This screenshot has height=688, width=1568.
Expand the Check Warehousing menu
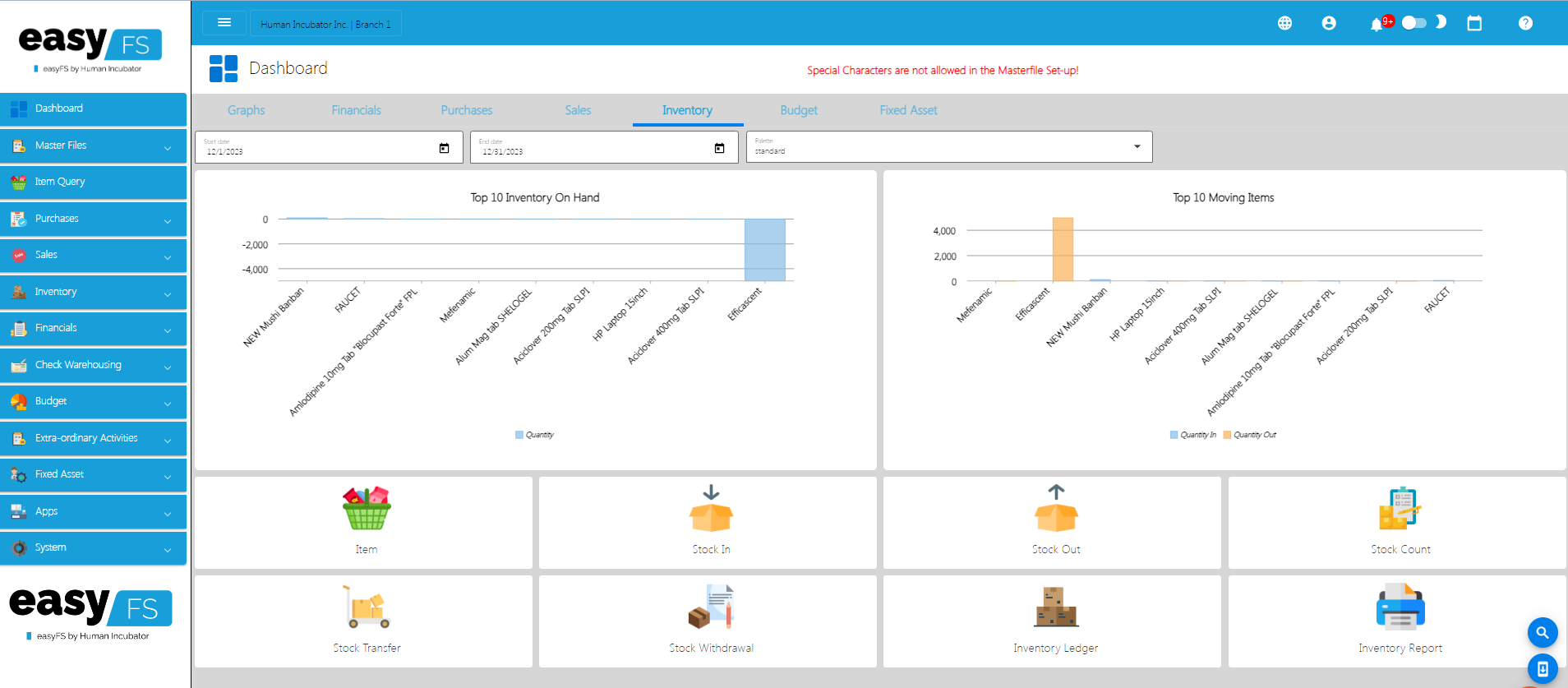click(x=94, y=365)
